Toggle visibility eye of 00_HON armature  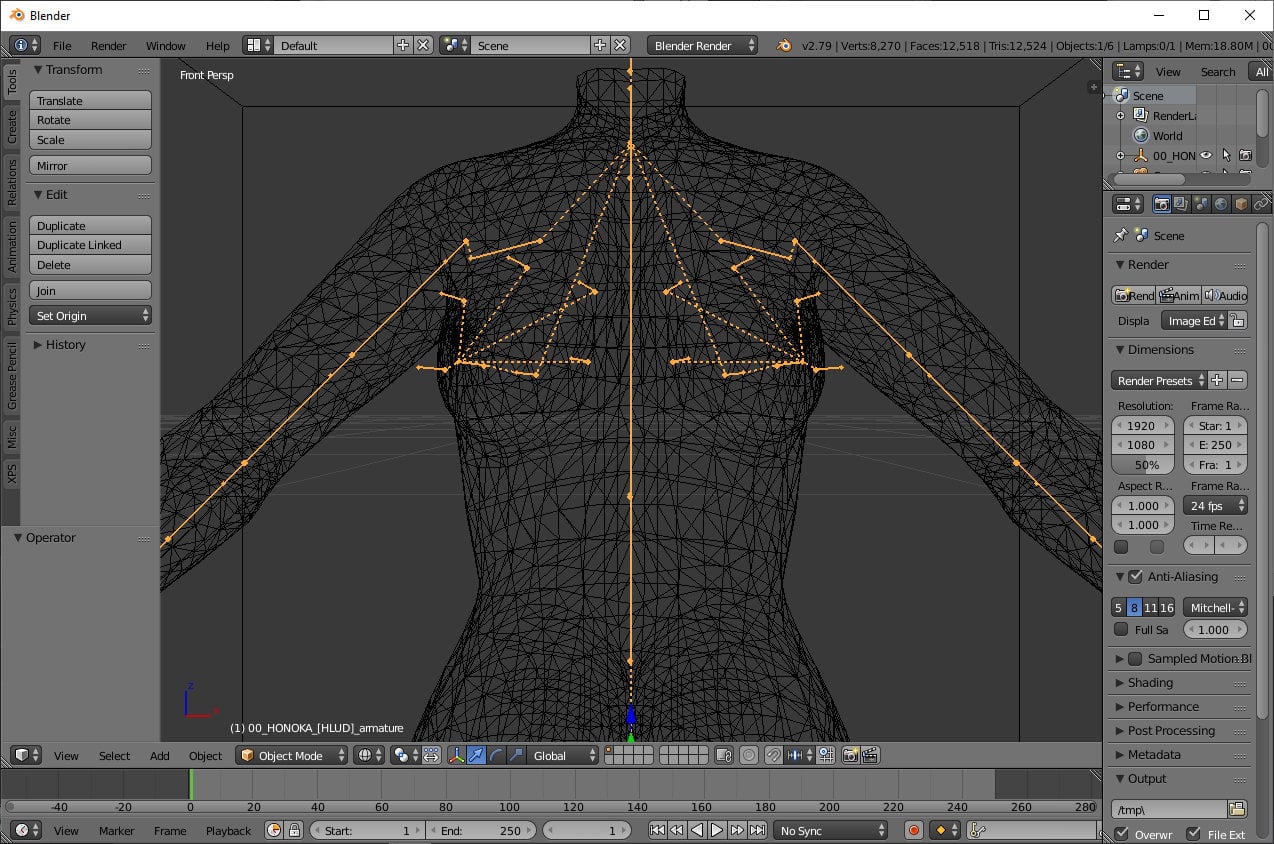(x=1206, y=156)
